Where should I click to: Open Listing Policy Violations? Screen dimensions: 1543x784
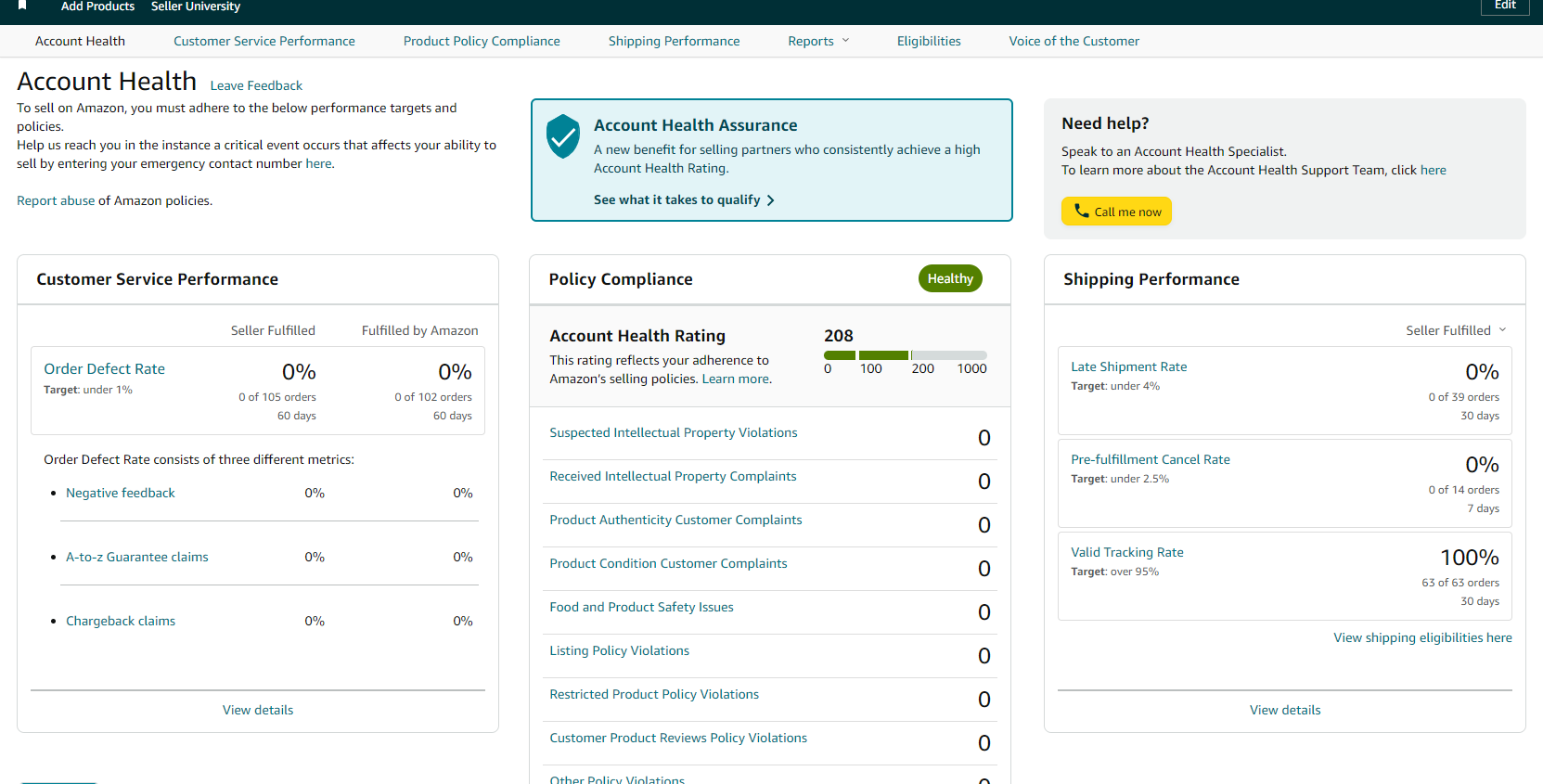pyautogui.click(x=619, y=651)
